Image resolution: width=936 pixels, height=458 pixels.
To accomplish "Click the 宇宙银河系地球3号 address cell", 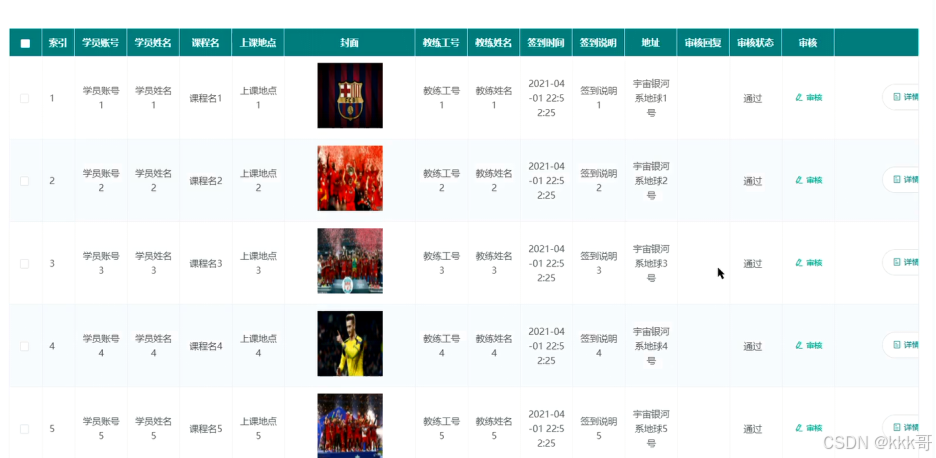I will [651, 263].
